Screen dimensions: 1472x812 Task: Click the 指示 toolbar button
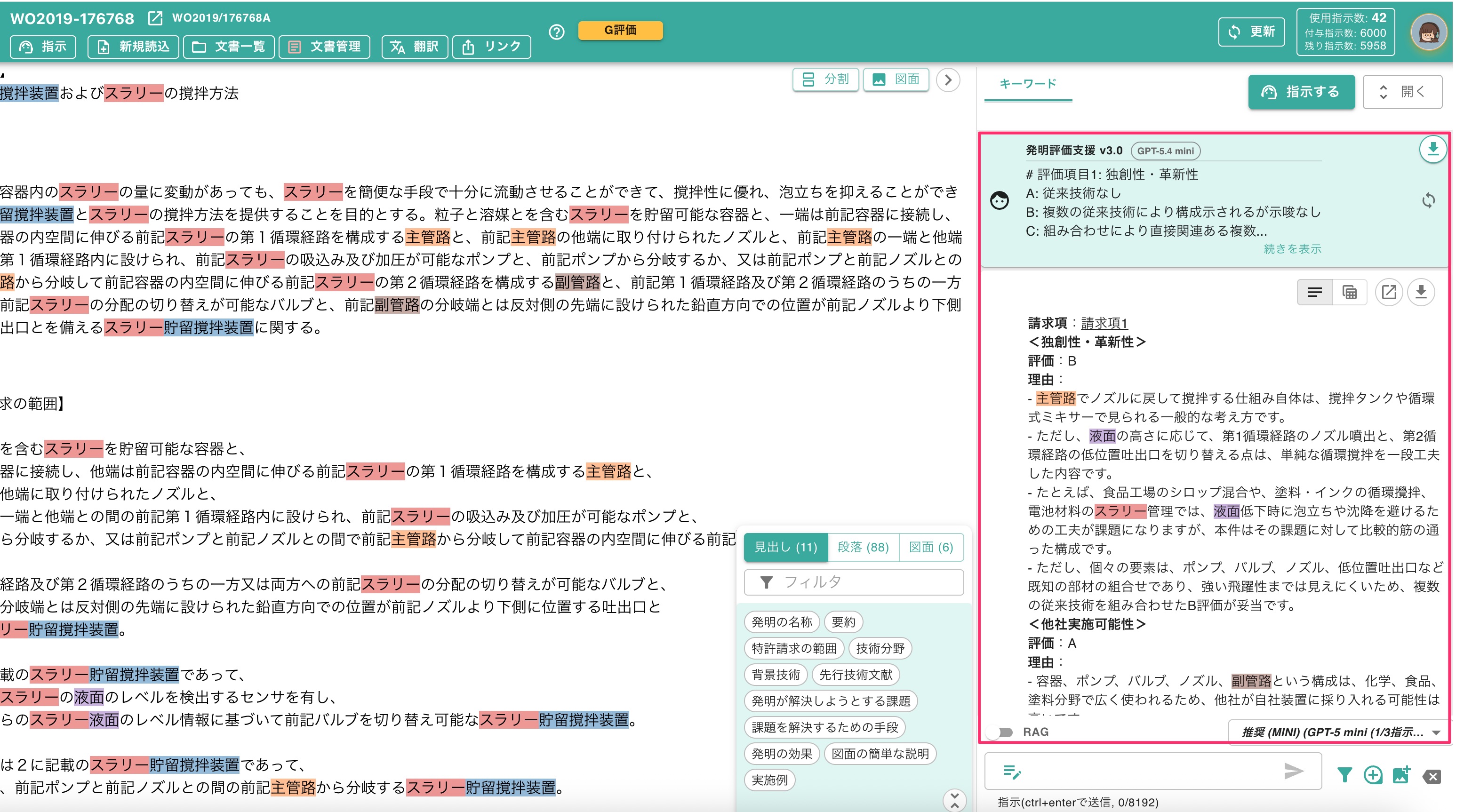tap(43, 46)
